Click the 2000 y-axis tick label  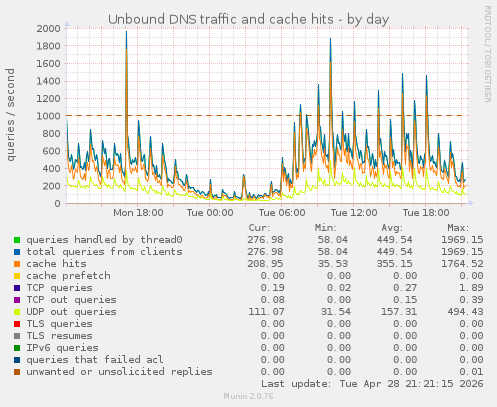[48, 28]
